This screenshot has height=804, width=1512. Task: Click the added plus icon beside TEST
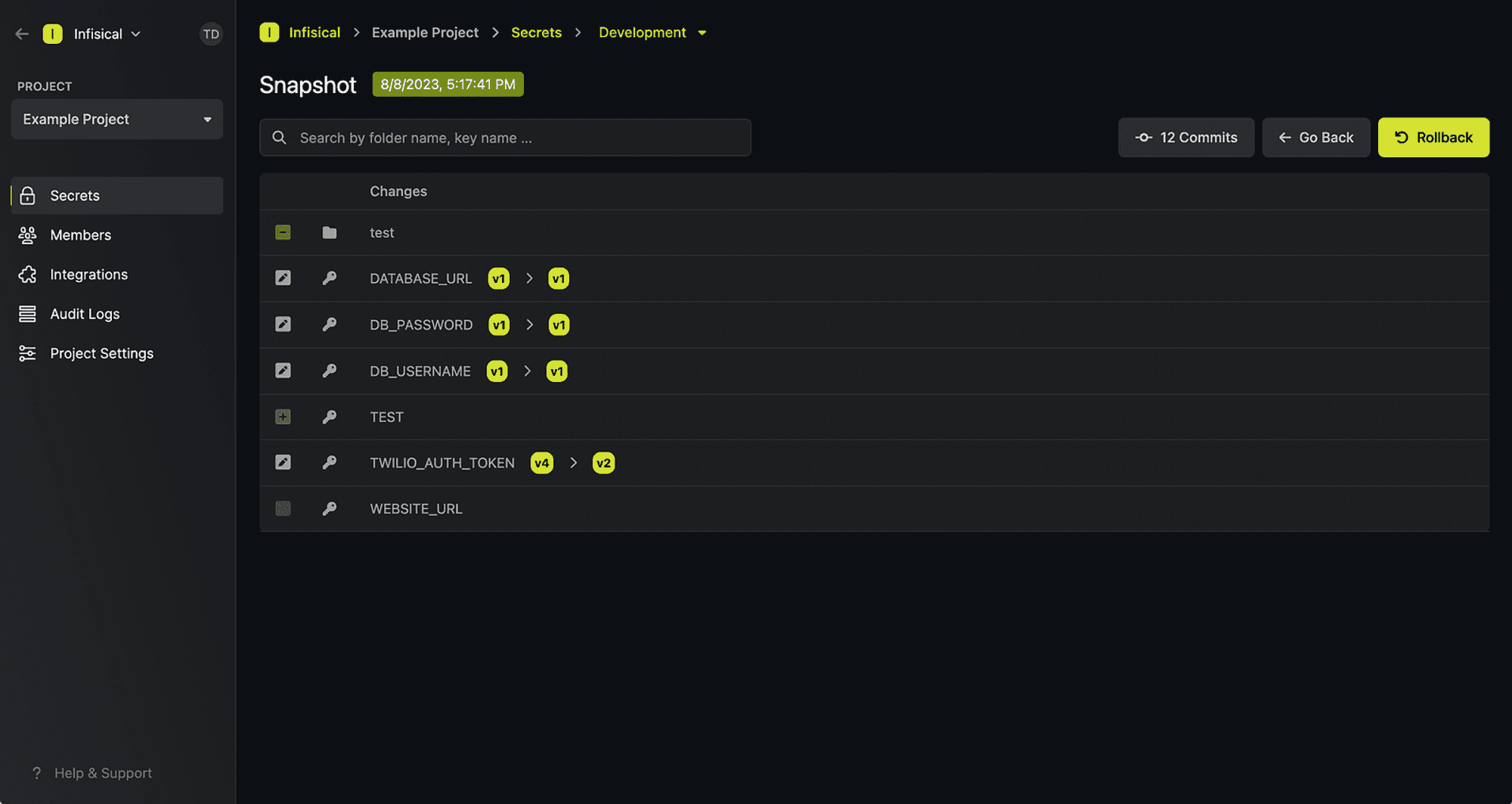pos(283,417)
